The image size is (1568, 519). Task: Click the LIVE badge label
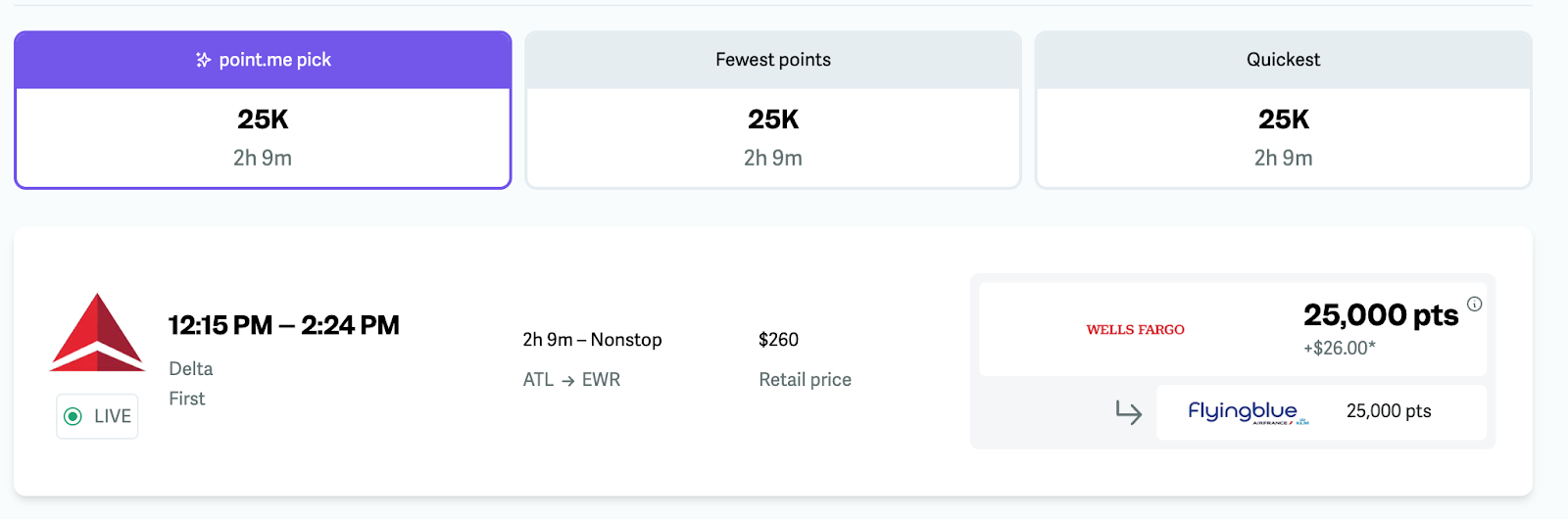(x=112, y=416)
